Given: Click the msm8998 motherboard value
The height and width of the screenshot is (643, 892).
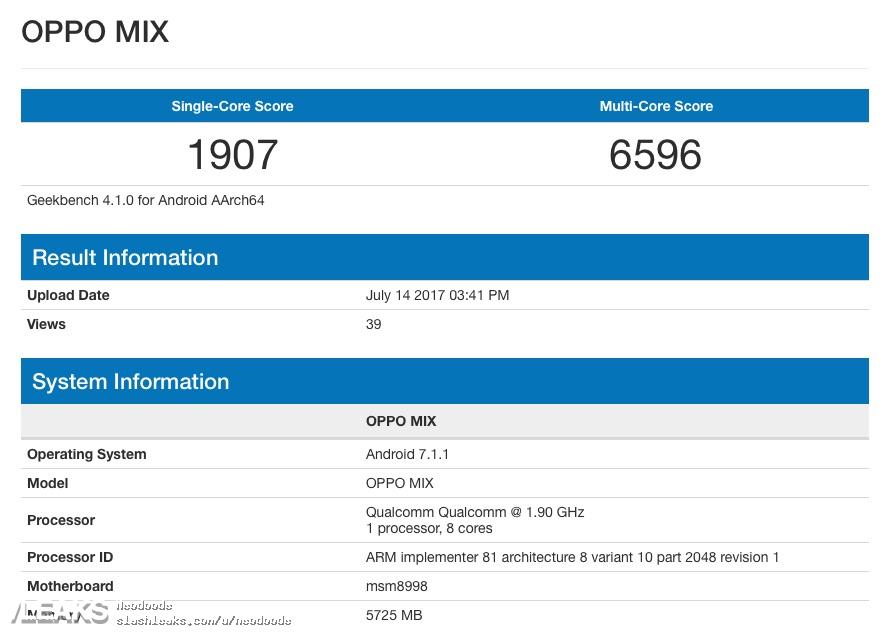Looking at the screenshot, I should [396, 586].
